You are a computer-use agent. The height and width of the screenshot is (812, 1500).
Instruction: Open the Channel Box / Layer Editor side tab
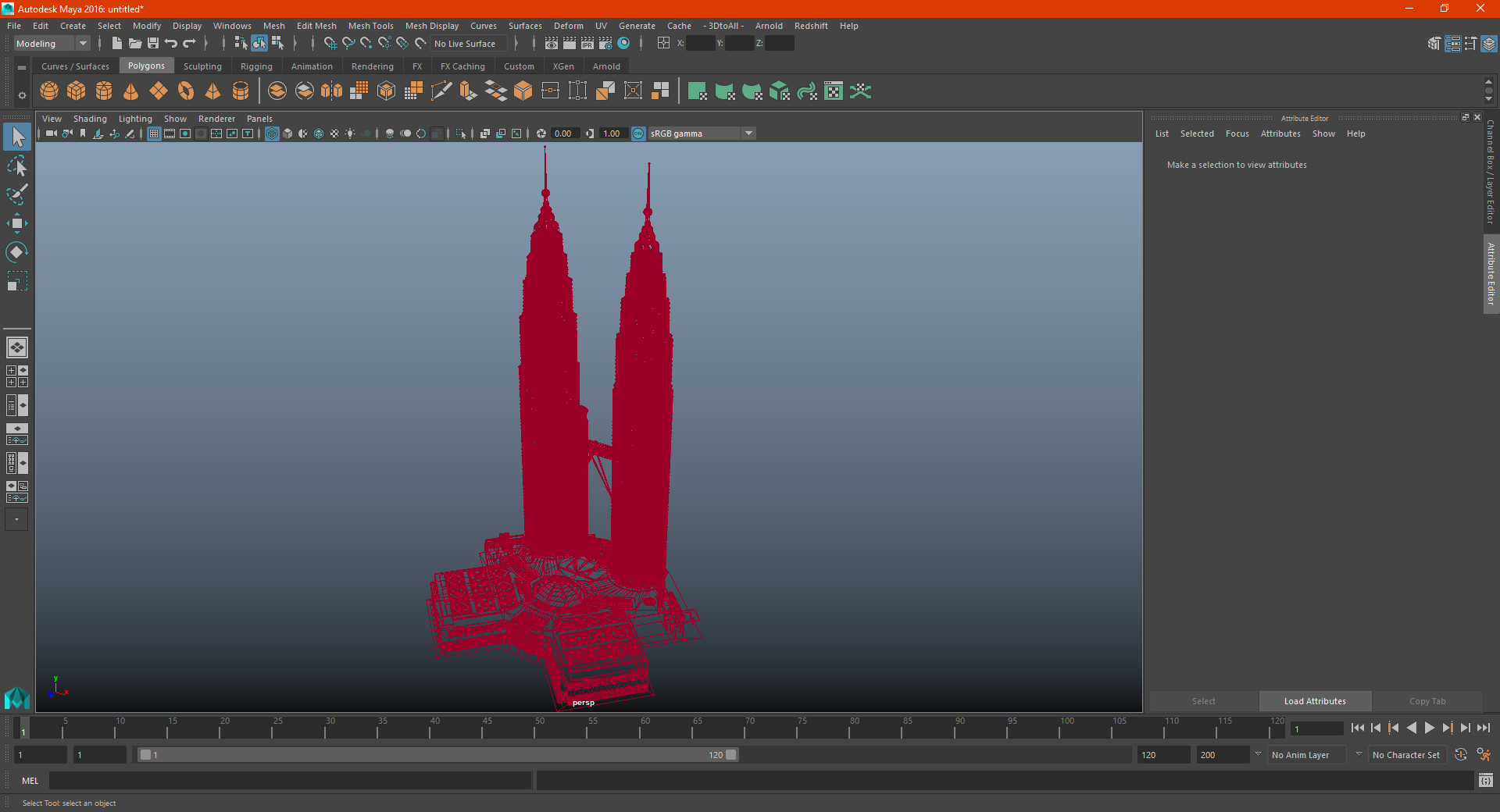pos(1491,172)
